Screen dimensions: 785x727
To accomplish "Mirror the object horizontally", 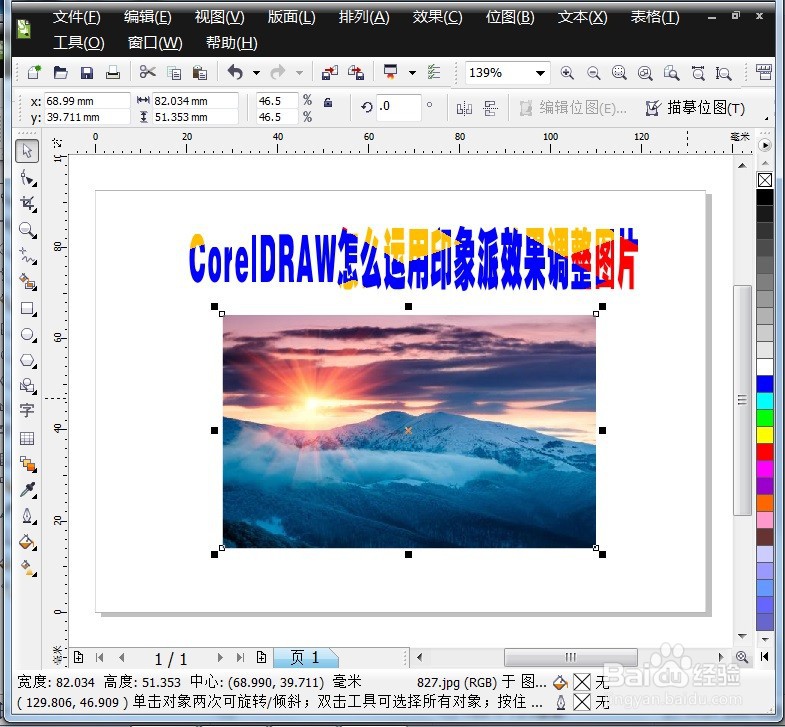I will pos(464,108).
